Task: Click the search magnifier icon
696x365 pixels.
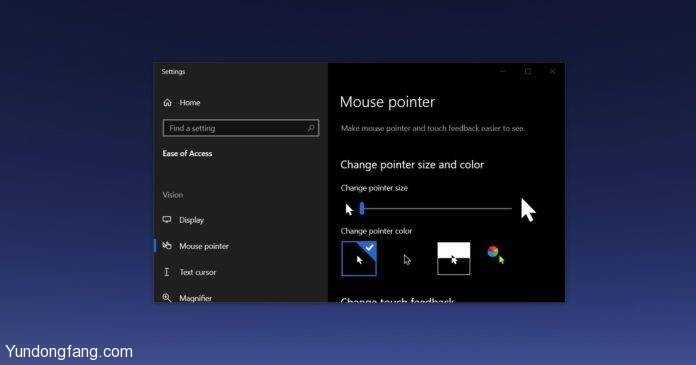Action: coord(311,128)
